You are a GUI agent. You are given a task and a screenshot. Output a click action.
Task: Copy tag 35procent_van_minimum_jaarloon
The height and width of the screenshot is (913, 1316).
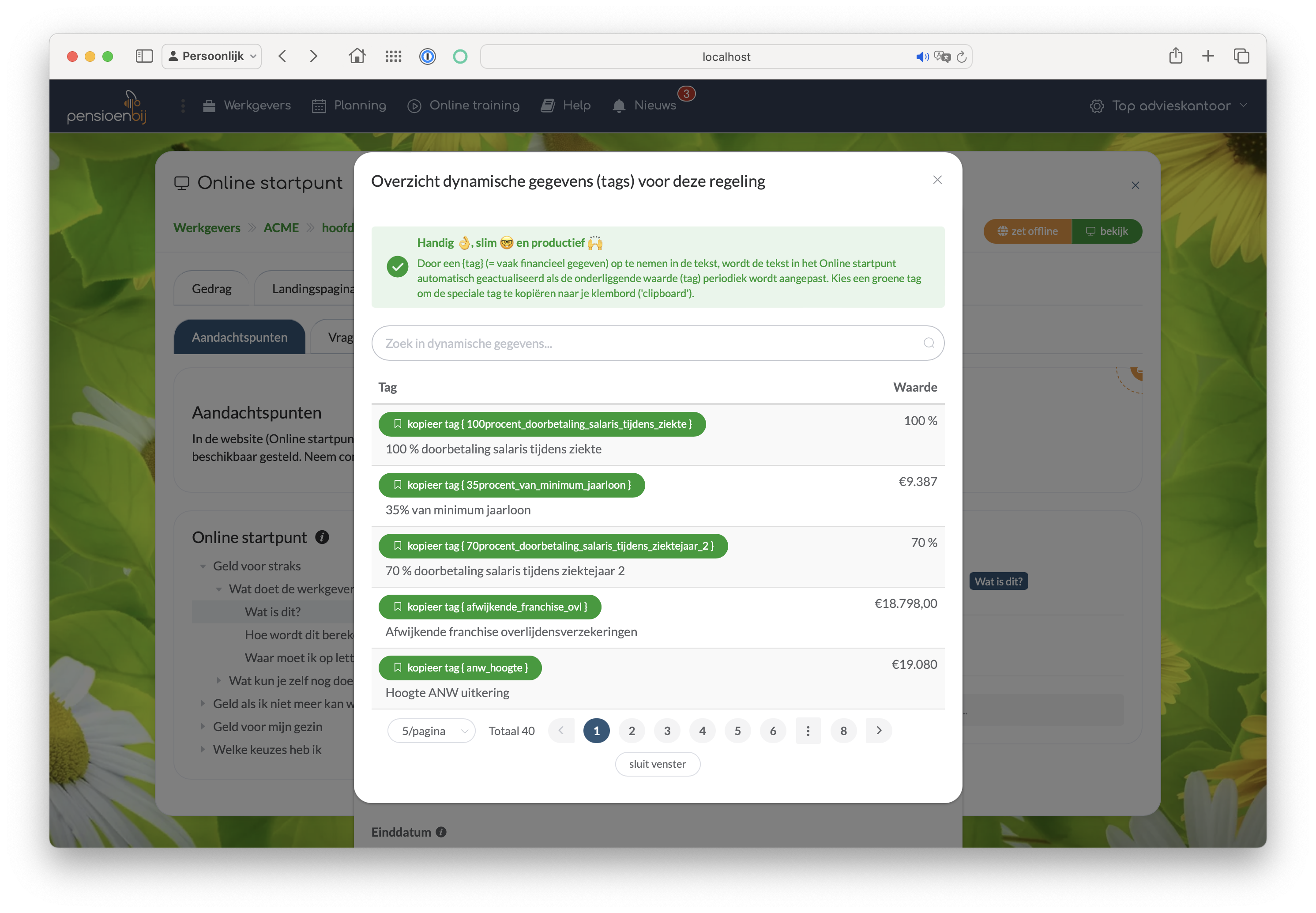click(511, 485)
